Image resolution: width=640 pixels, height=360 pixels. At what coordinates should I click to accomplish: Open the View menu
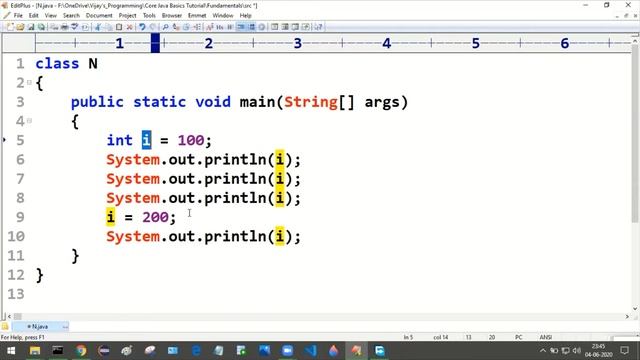51,16
